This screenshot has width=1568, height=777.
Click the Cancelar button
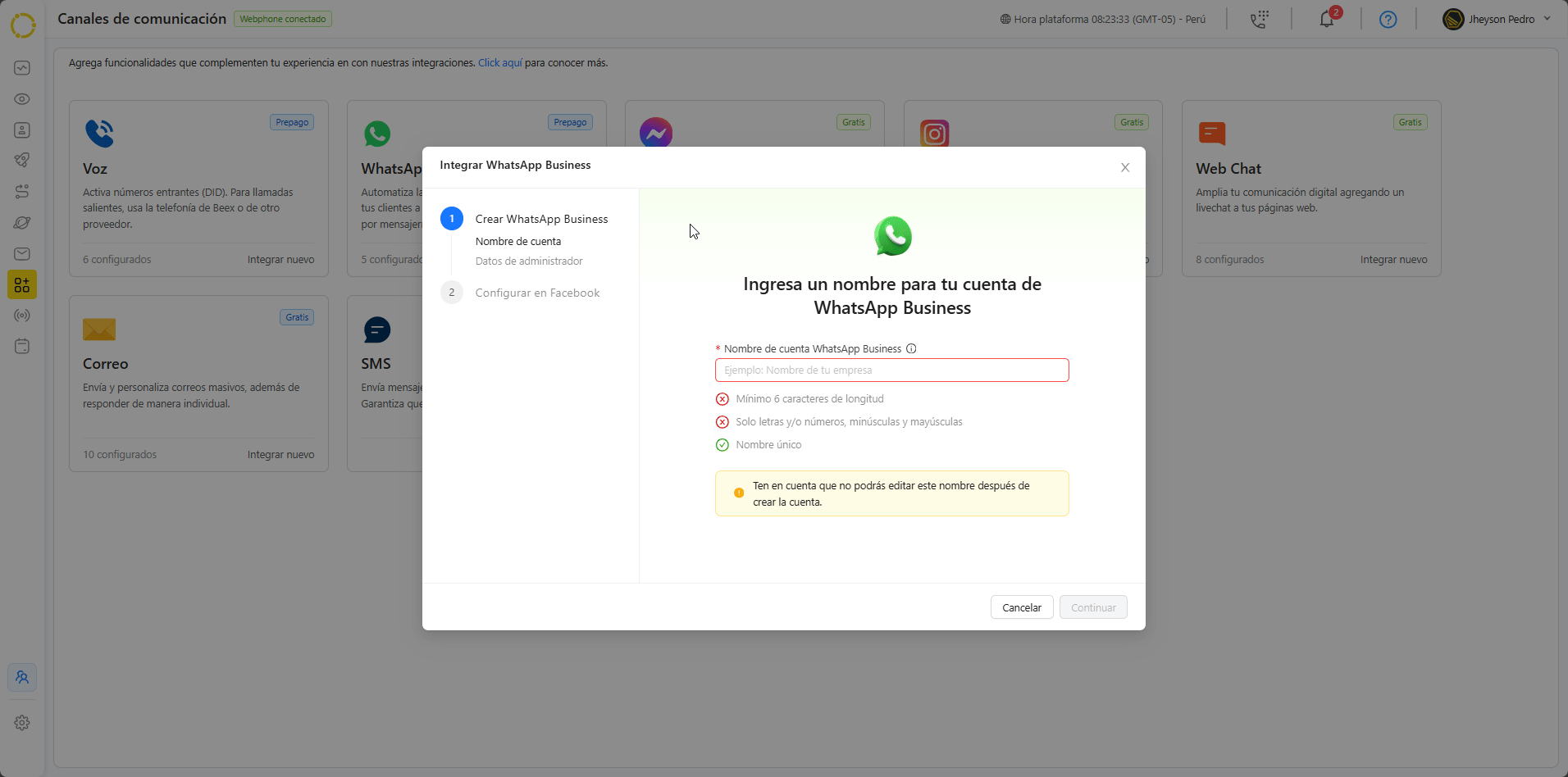pos(1022,607)
